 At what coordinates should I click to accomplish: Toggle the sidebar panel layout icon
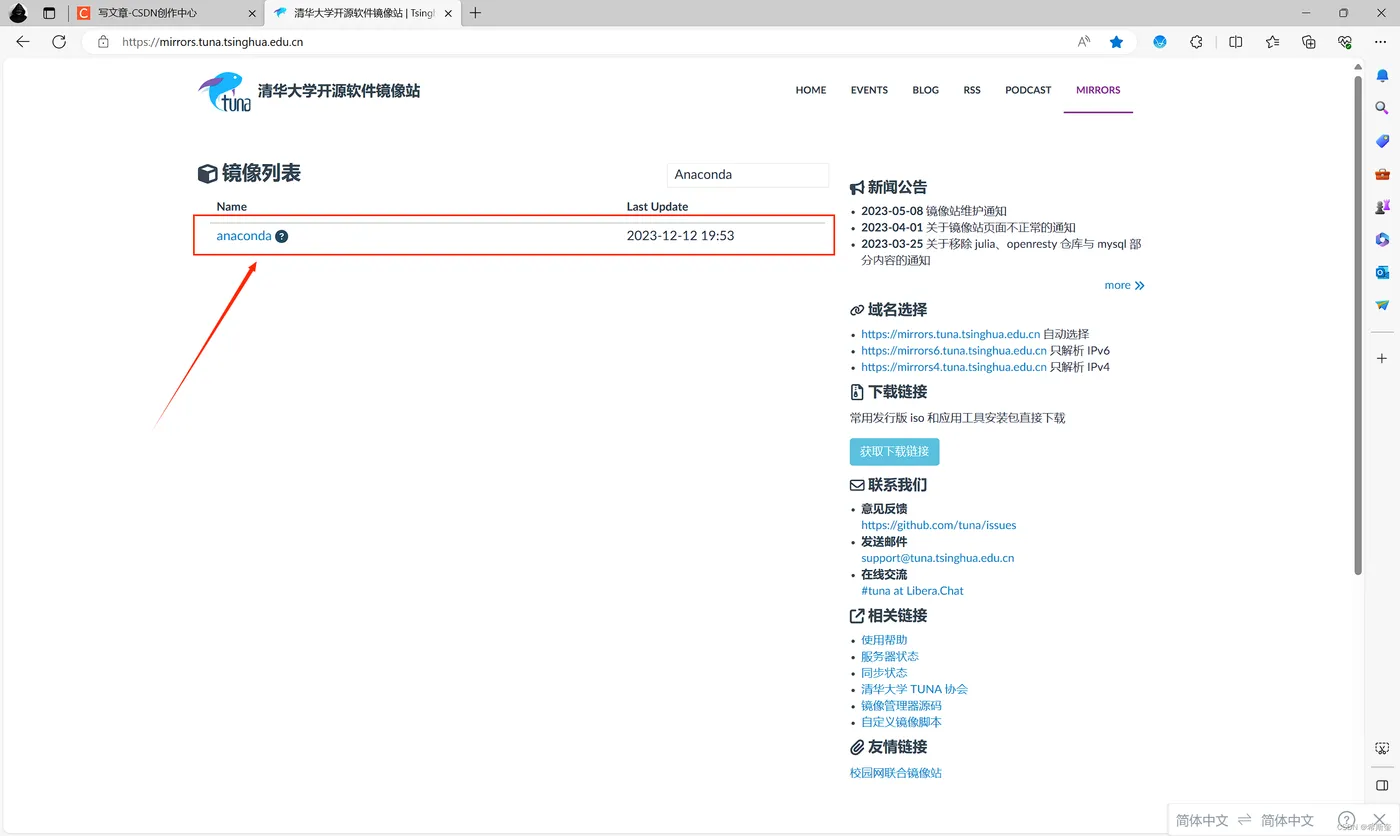1382,786
